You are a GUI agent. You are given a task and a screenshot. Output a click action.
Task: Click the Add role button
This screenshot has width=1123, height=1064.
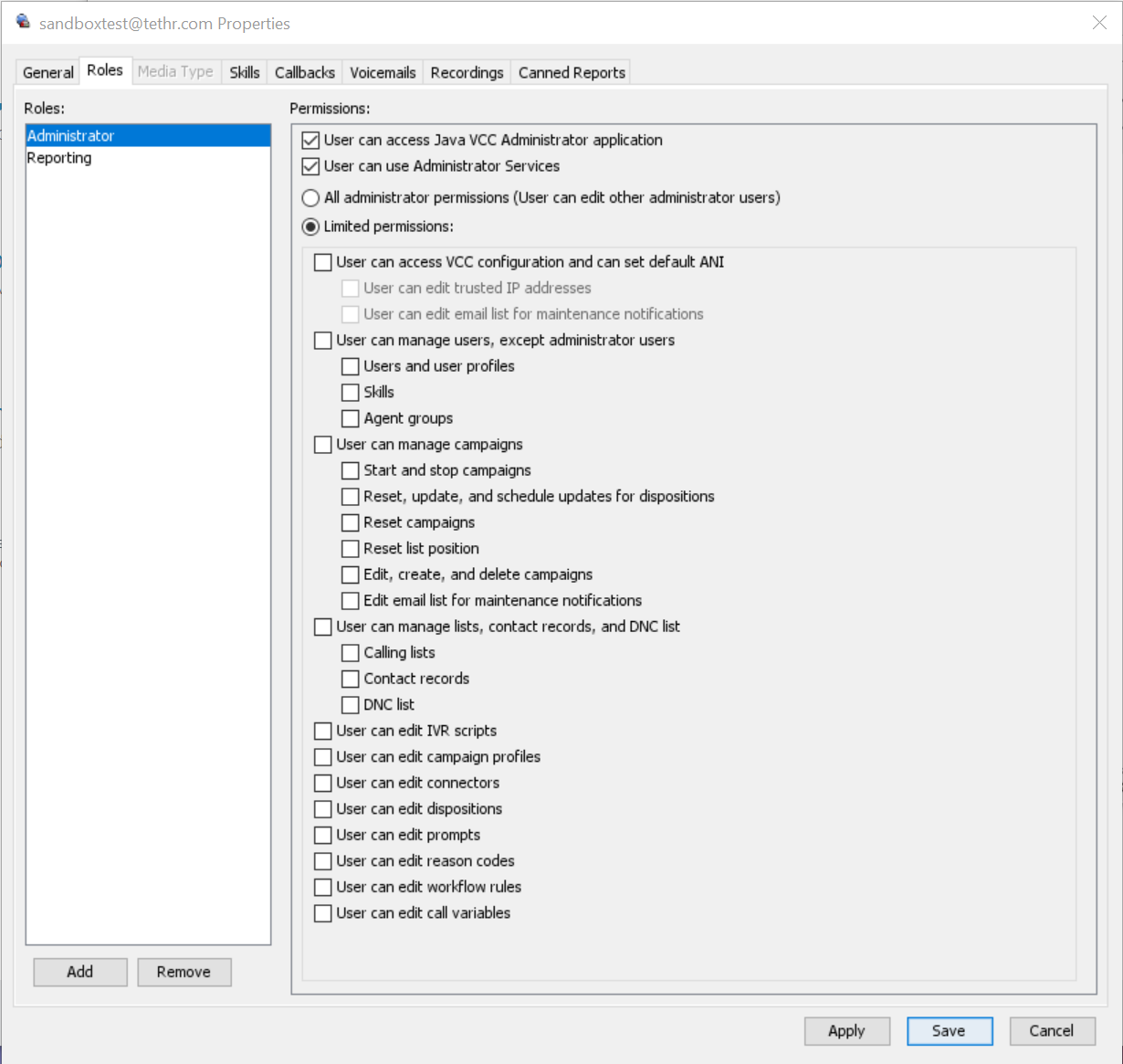point(80,972)
